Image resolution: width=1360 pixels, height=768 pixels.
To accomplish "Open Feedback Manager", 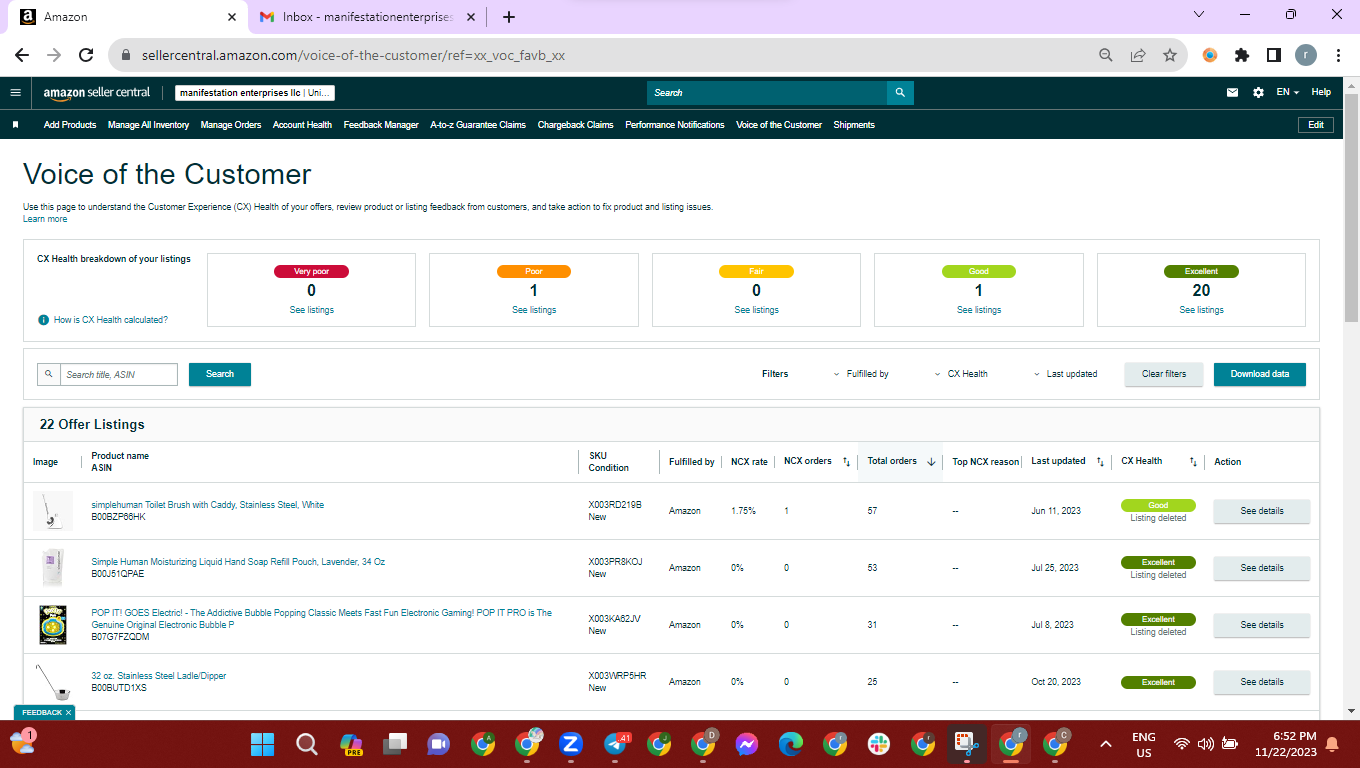I will click(x=381, y=125).
